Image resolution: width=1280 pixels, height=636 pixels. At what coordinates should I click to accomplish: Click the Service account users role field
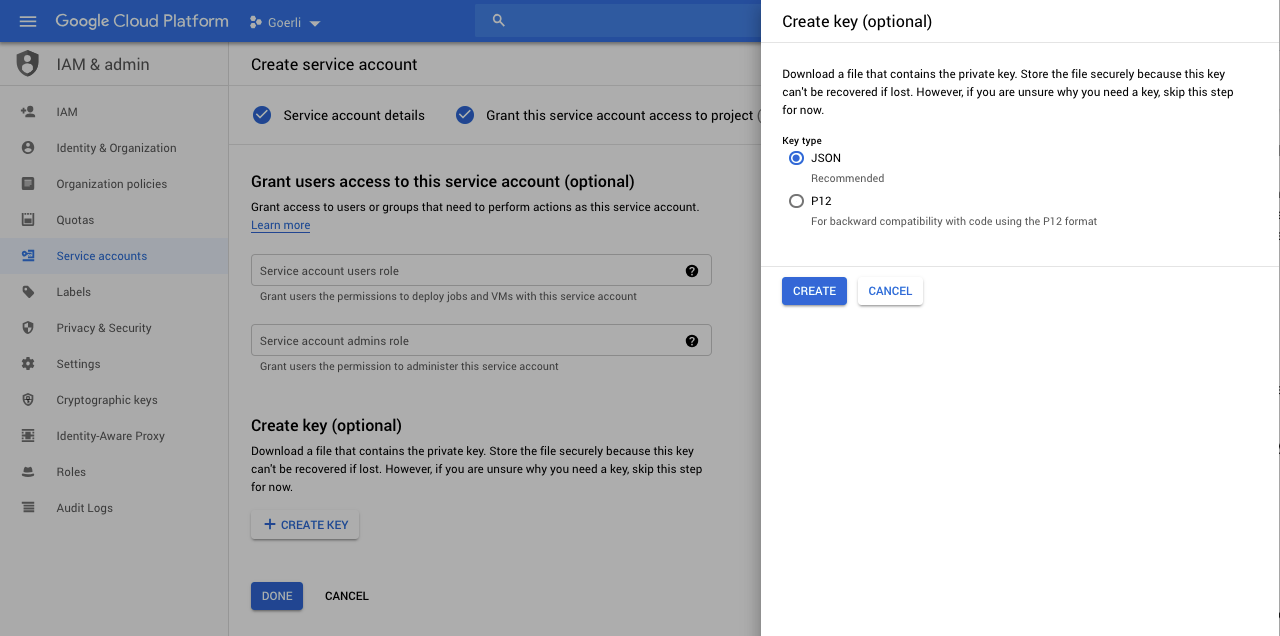pyautogui.click(x=481, y=270)
